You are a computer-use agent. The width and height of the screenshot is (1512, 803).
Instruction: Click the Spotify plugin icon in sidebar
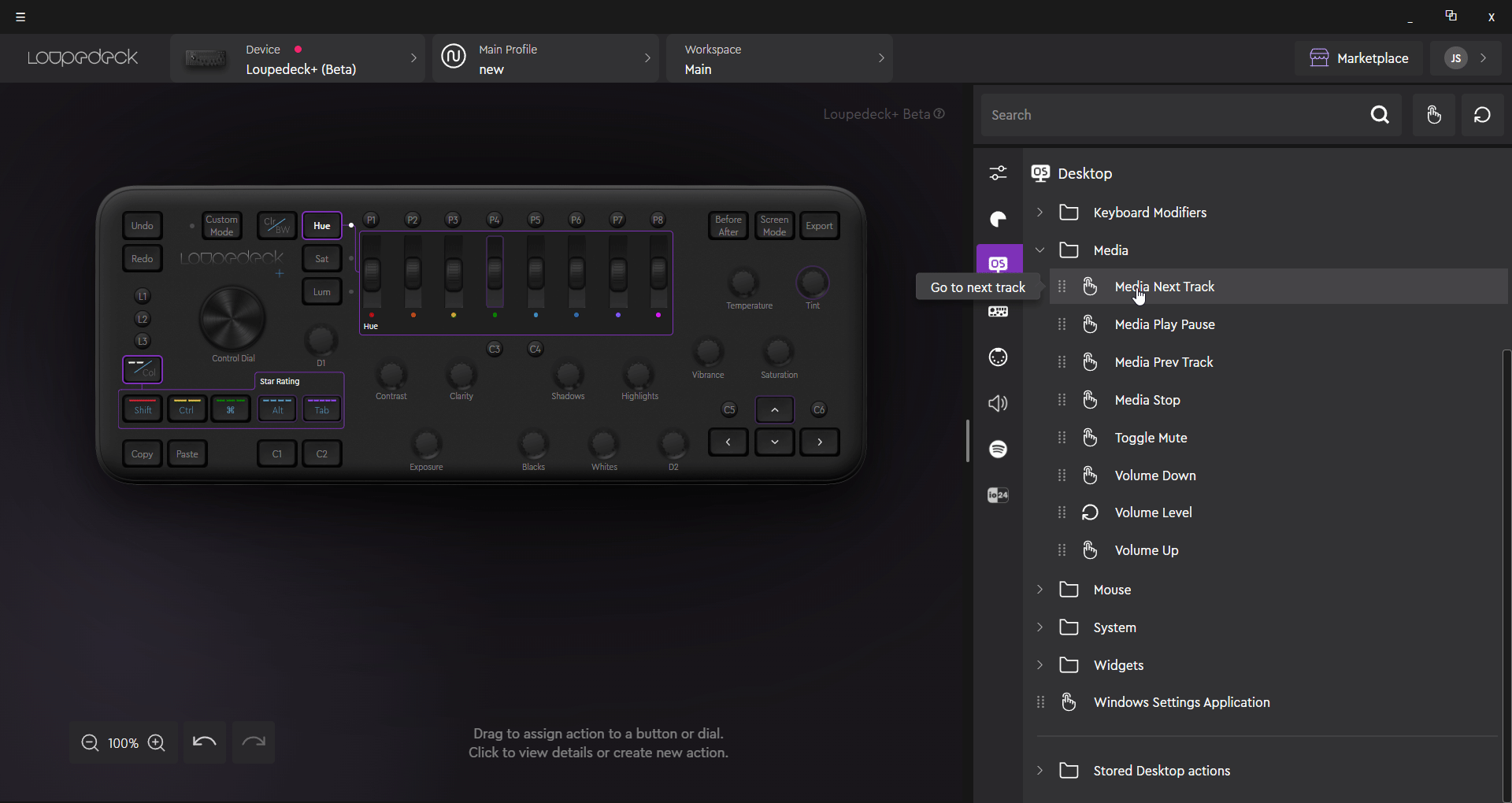pos(998,449)
